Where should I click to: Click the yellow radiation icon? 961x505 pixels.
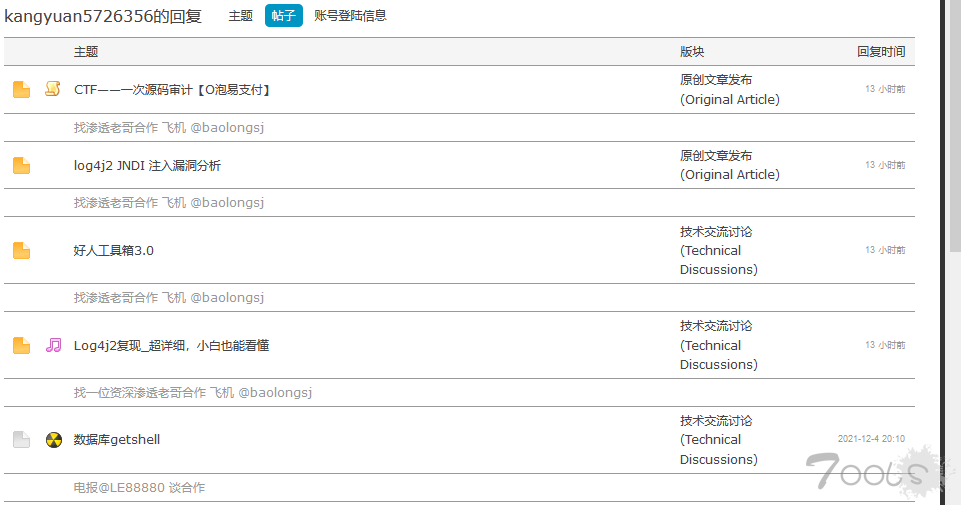(x=54, y=439)
